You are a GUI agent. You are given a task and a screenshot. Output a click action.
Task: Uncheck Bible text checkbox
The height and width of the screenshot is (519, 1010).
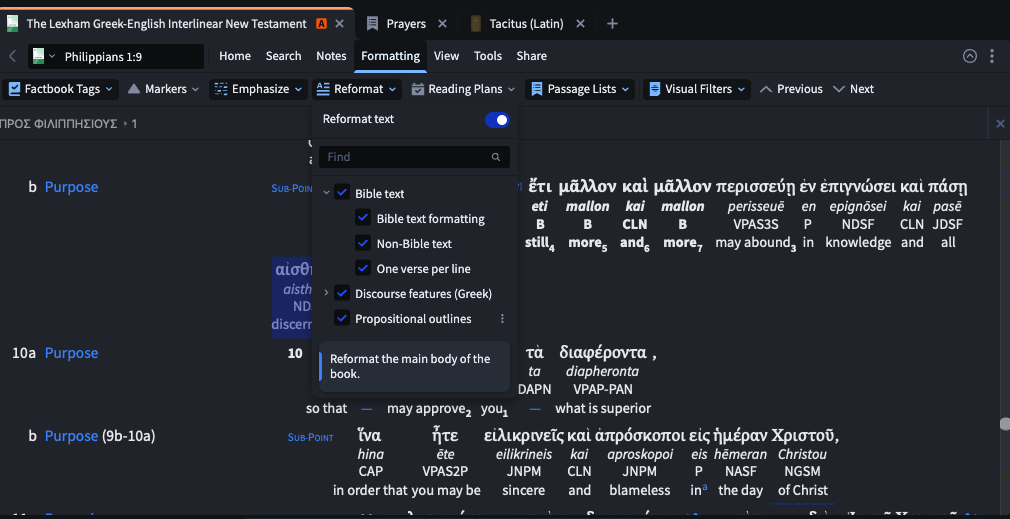click(x=342, y=193)
